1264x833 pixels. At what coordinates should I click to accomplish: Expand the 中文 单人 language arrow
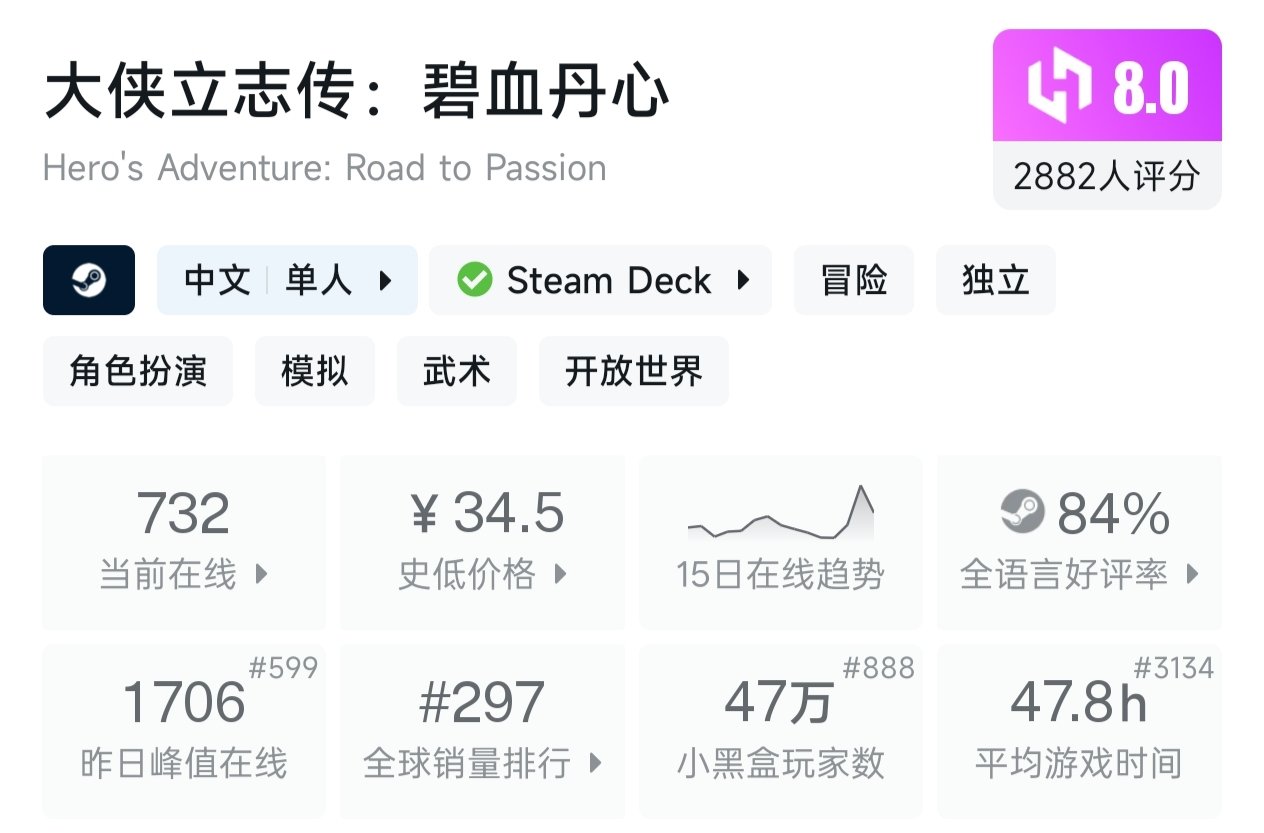[x=385, y=280]
